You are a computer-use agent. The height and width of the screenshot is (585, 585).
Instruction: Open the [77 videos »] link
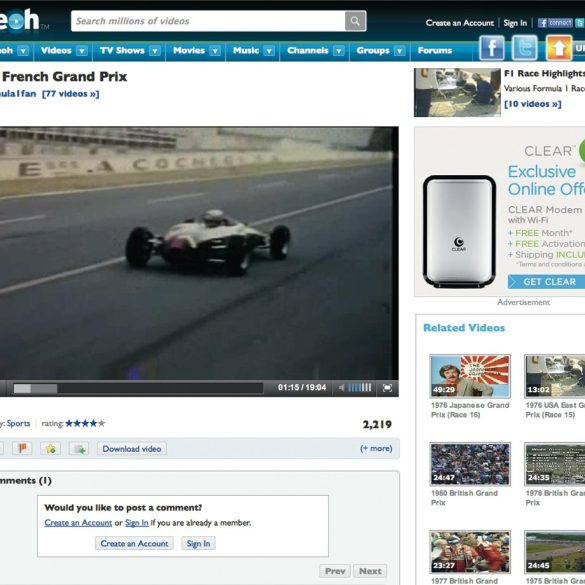71,94
